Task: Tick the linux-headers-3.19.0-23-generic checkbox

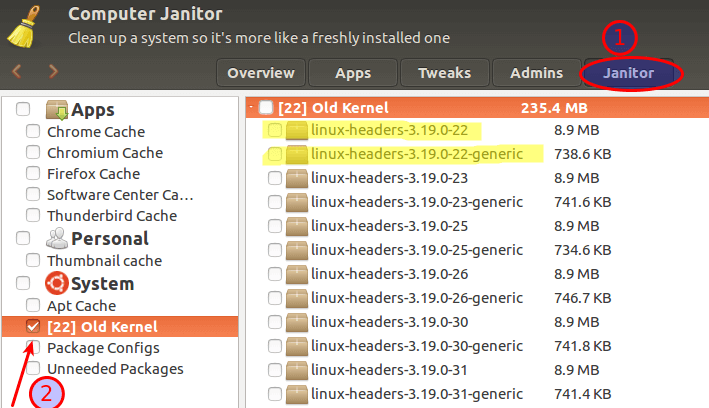Action: pos(274,203)
